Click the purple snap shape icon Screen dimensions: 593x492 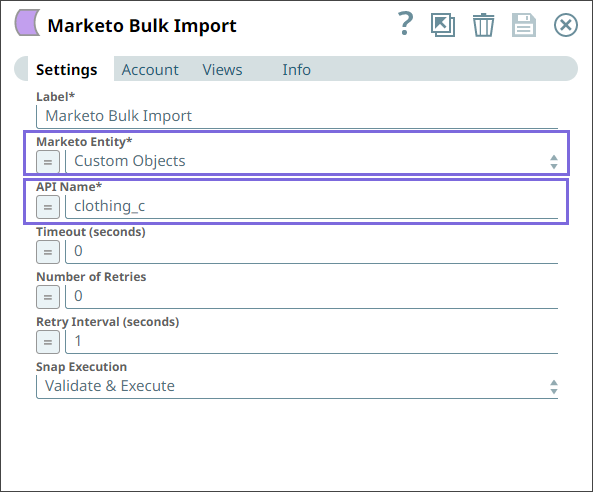coord(27,23)
